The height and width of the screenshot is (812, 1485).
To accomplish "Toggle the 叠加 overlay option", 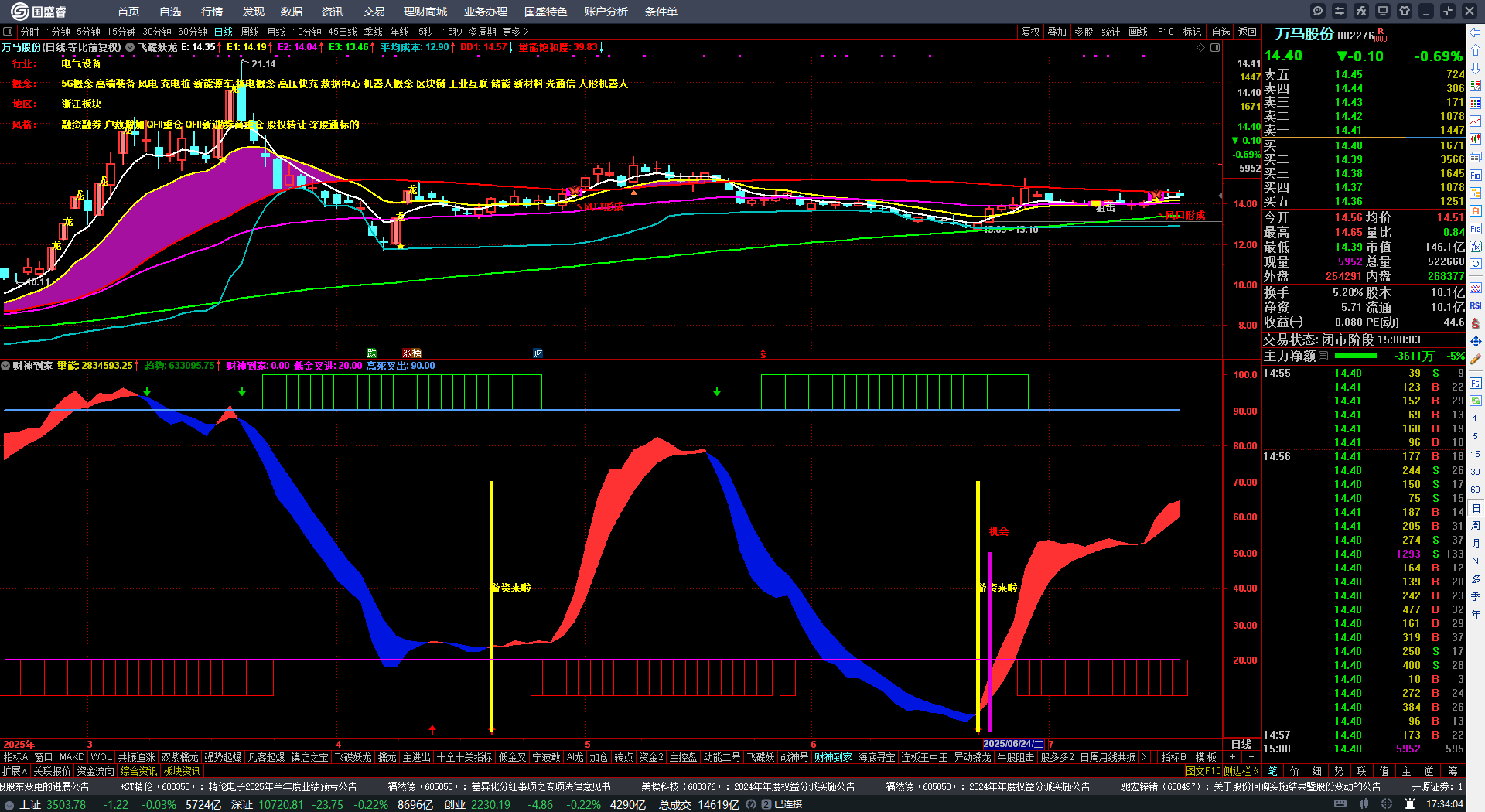I will click(x=1057, y=32).
